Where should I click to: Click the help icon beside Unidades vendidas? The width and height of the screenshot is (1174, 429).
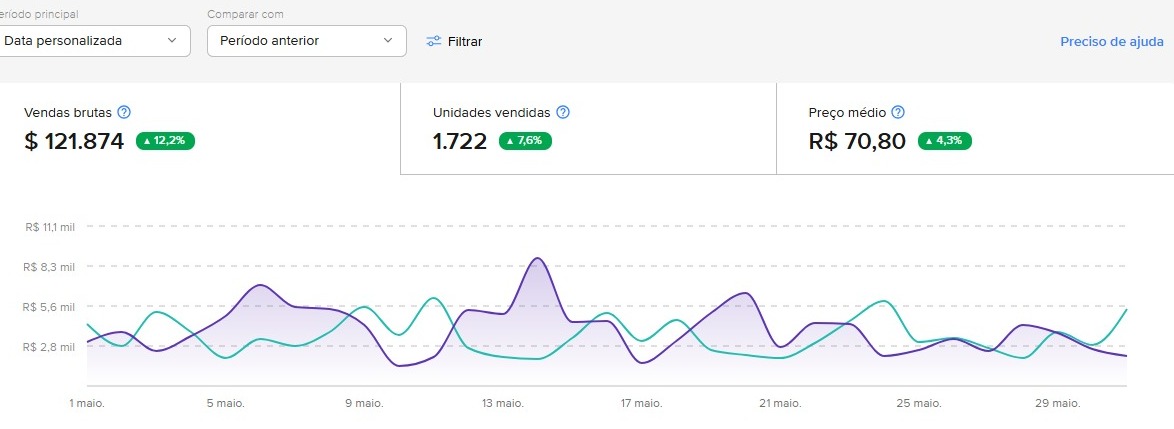coord(563,113)
